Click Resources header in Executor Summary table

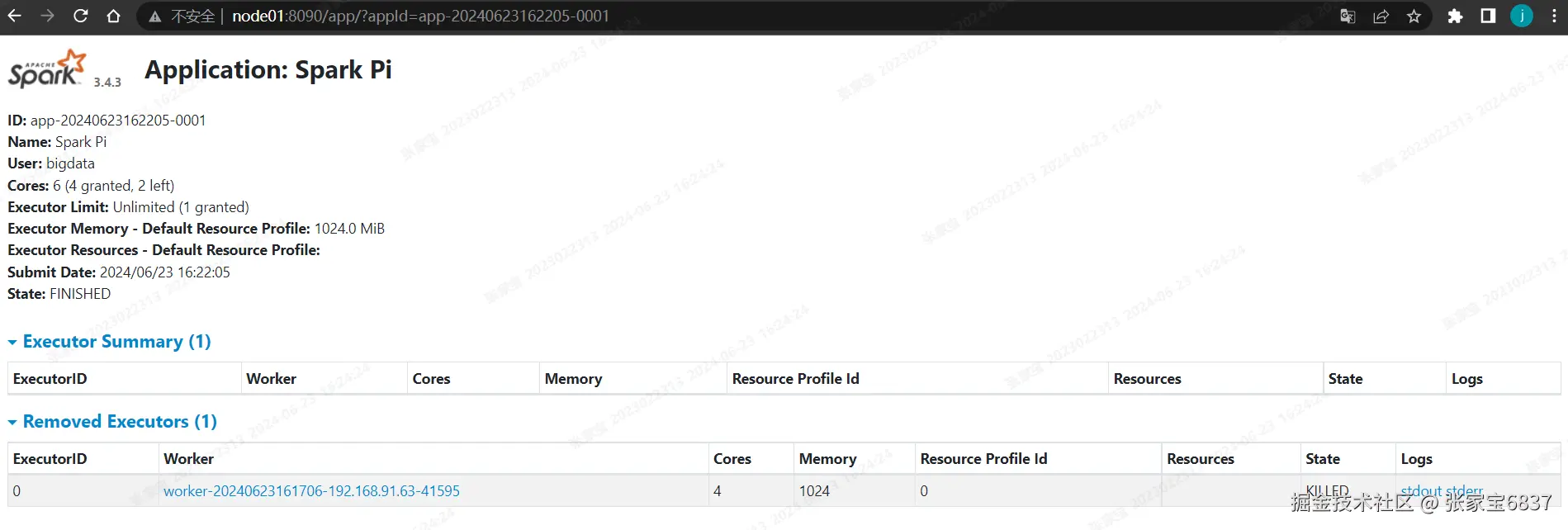1147,379
